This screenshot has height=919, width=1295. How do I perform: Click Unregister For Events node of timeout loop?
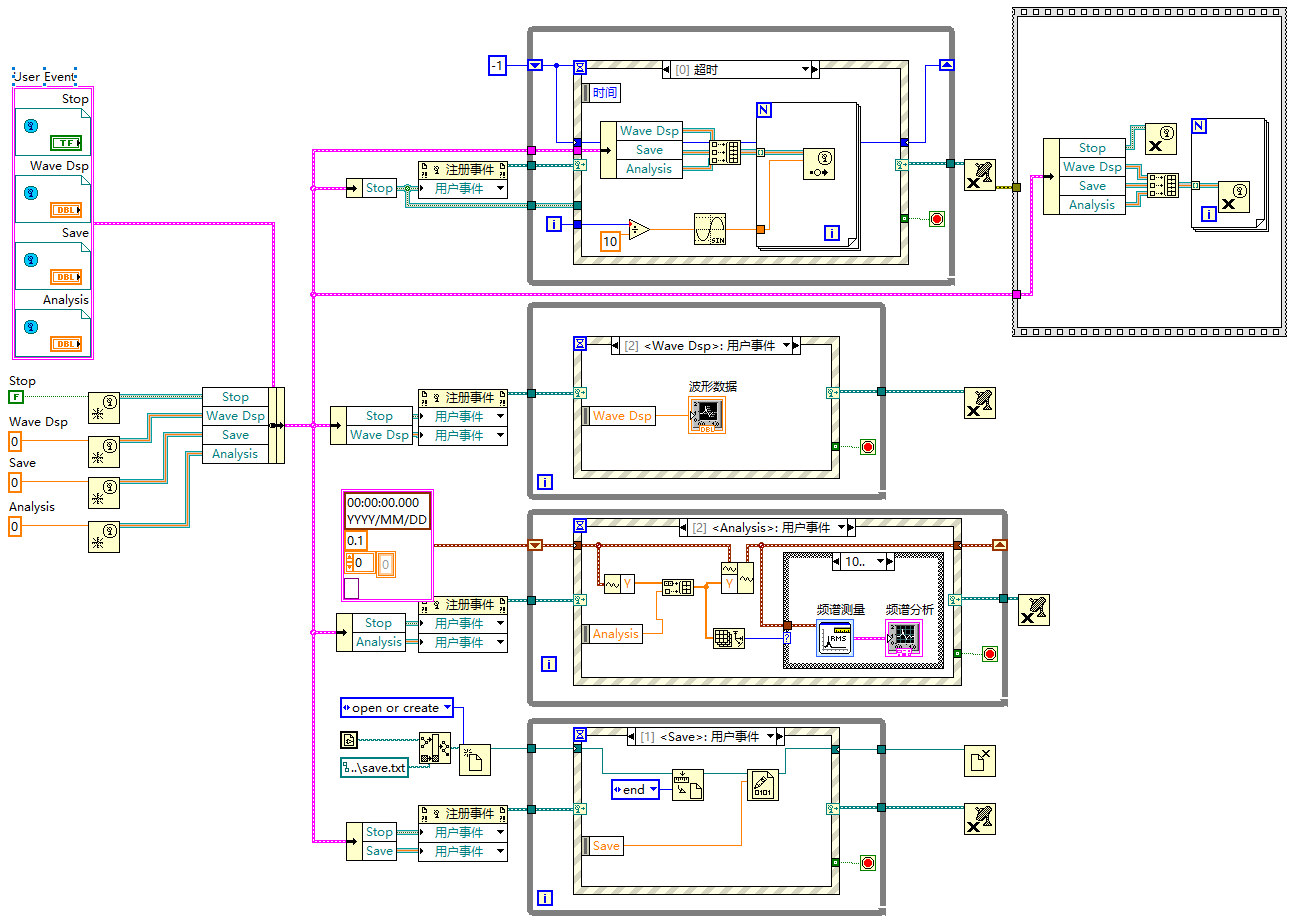(980, 174)
